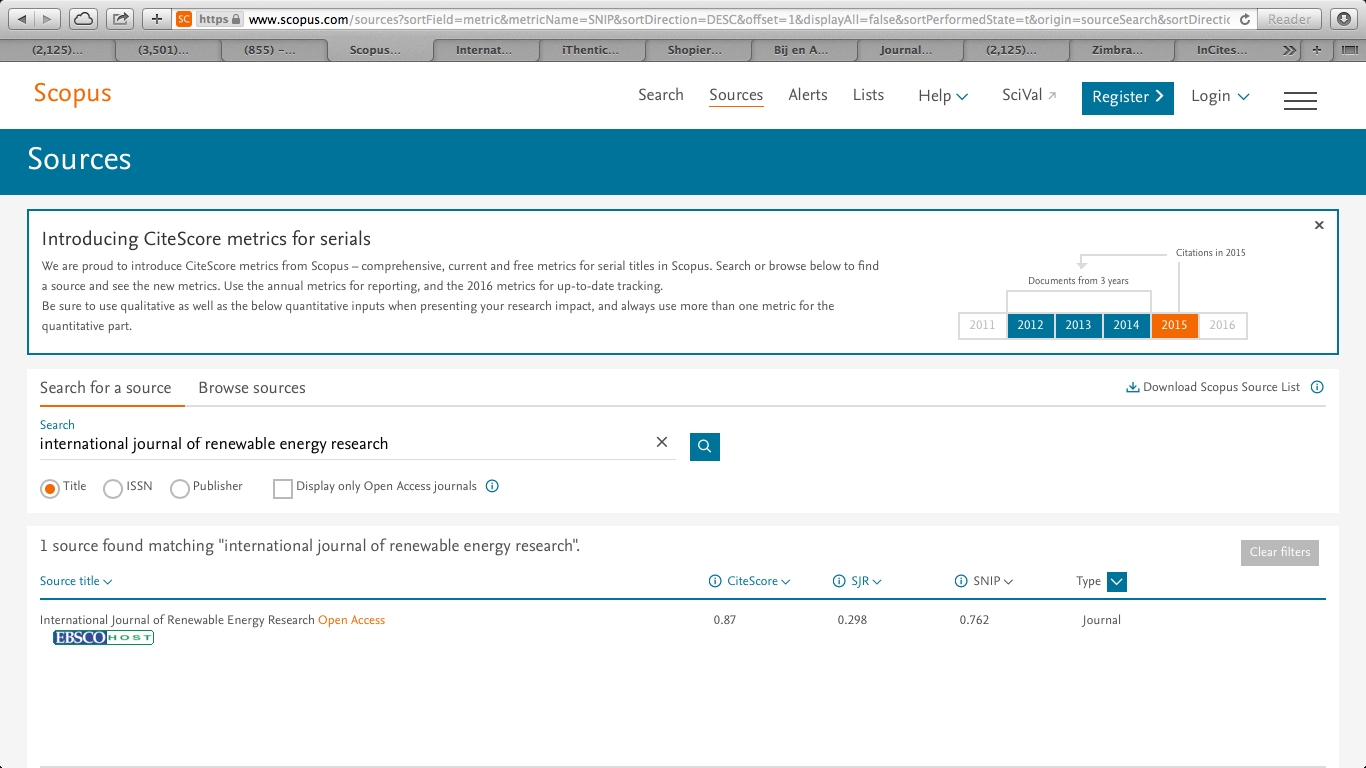Image resolution: width=1366 pixels, height=768 pixels.
Task: Click the SJR value 0.298
Action: tap(852, 620)
